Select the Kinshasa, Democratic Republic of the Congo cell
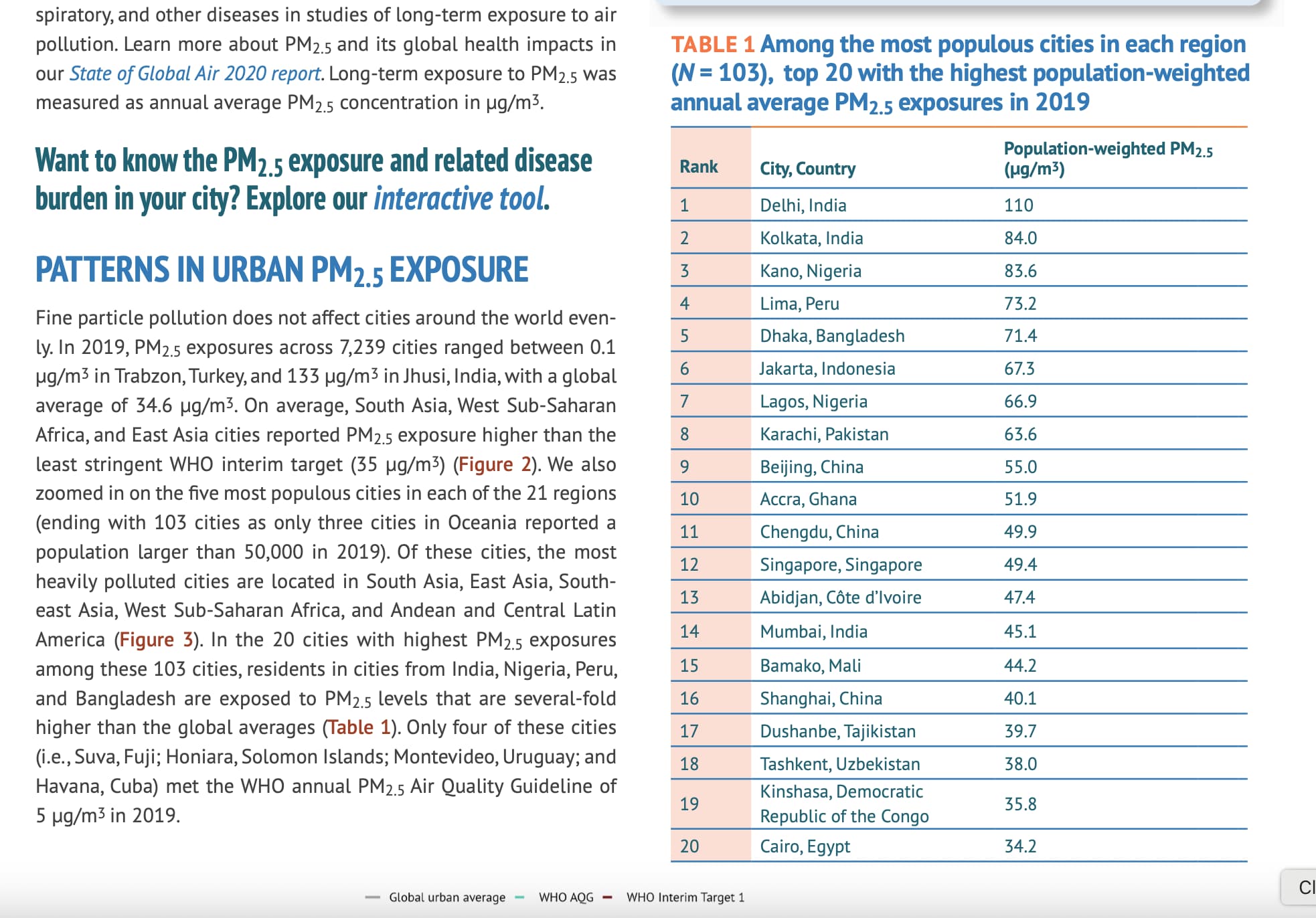1316x918 pixels. tap(845, 804)
